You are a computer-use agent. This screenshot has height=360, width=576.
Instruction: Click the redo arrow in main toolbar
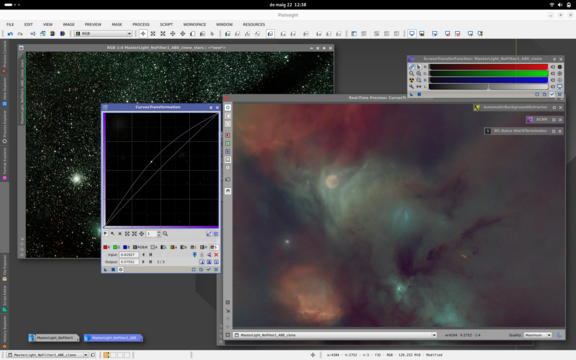click(x=20, y=33)
